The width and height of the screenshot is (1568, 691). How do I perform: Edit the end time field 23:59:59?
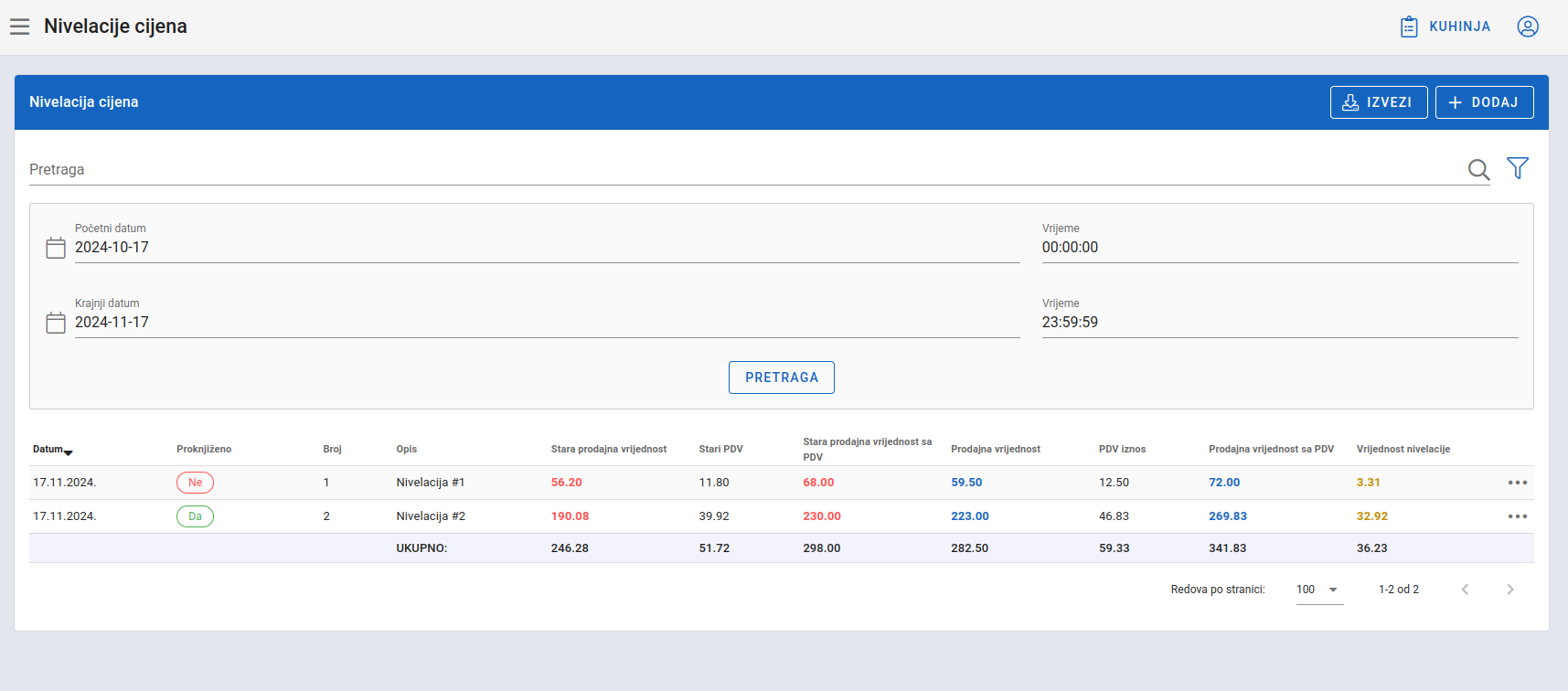tap(1280, 323)
